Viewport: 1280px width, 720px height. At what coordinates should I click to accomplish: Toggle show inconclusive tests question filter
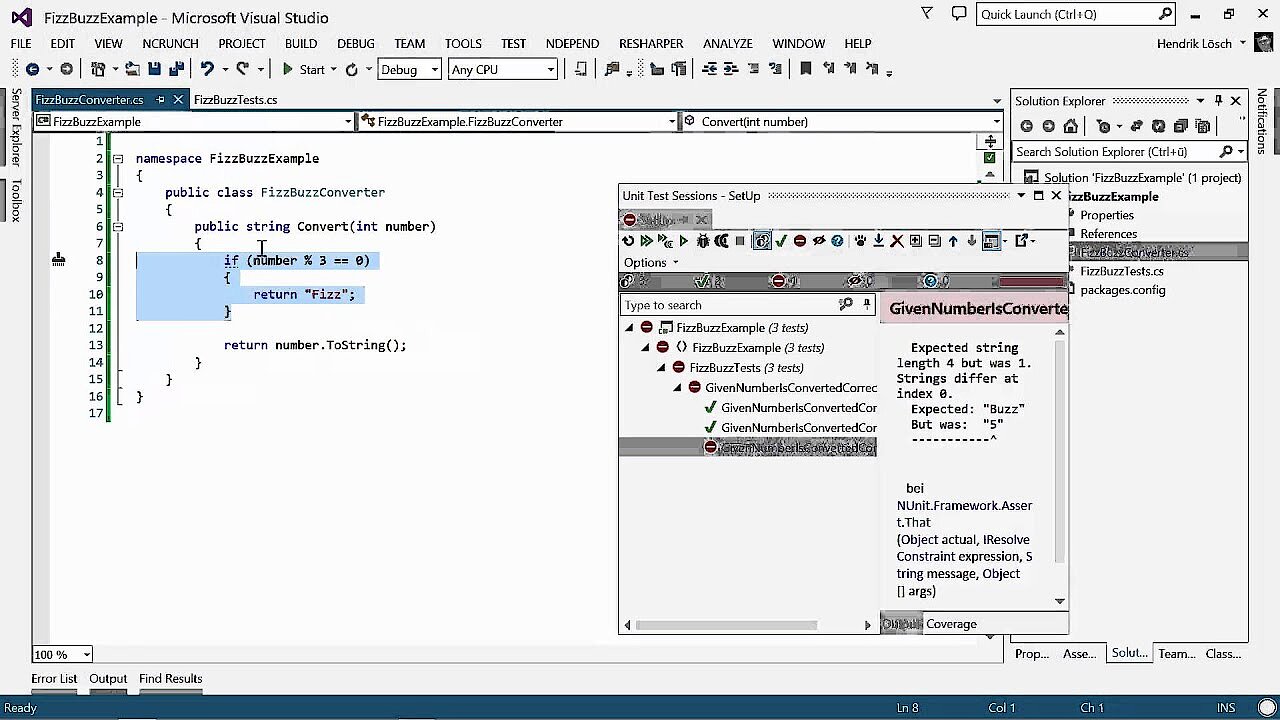[x=837, y=241]
